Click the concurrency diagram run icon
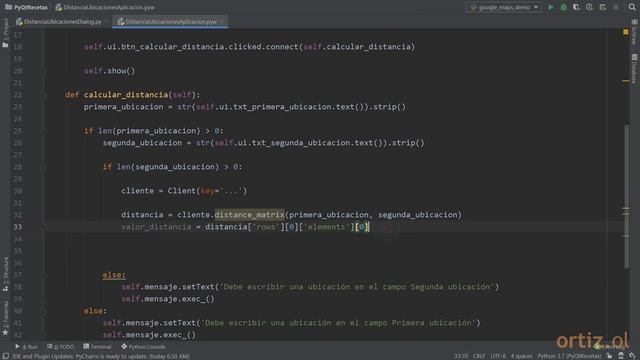 [x=603, y=7]
